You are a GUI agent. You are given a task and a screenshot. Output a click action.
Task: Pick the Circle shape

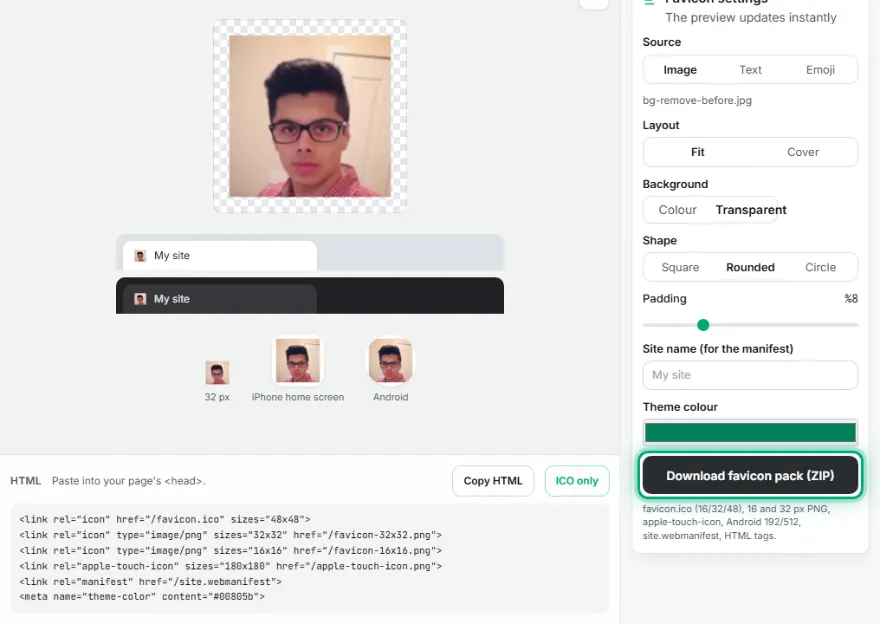click(821, 267)
